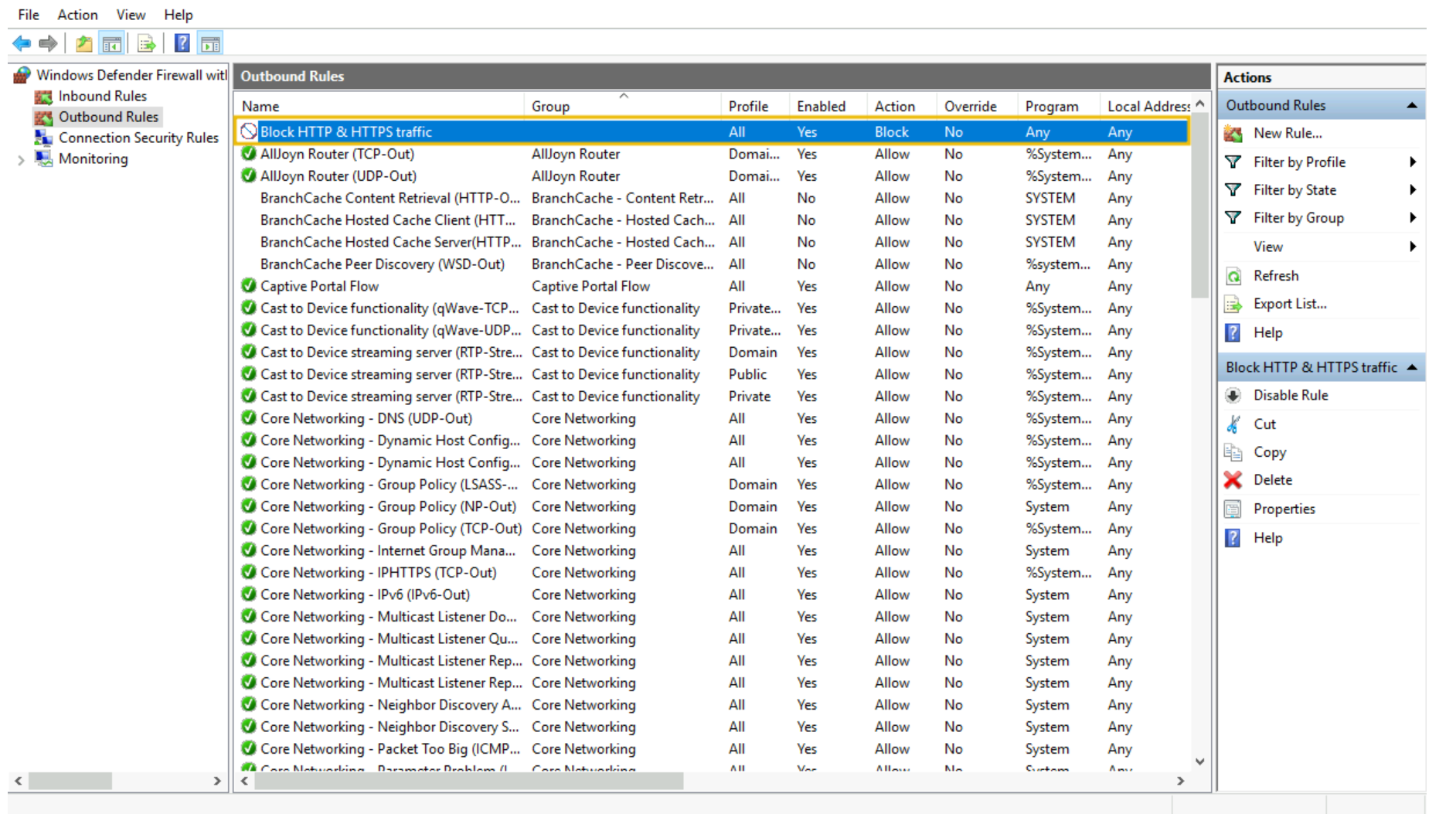The width and height of the screenshot is (1456, 814).
Task: Expand the Filter by Group submenu
Action: [1412, 217]
